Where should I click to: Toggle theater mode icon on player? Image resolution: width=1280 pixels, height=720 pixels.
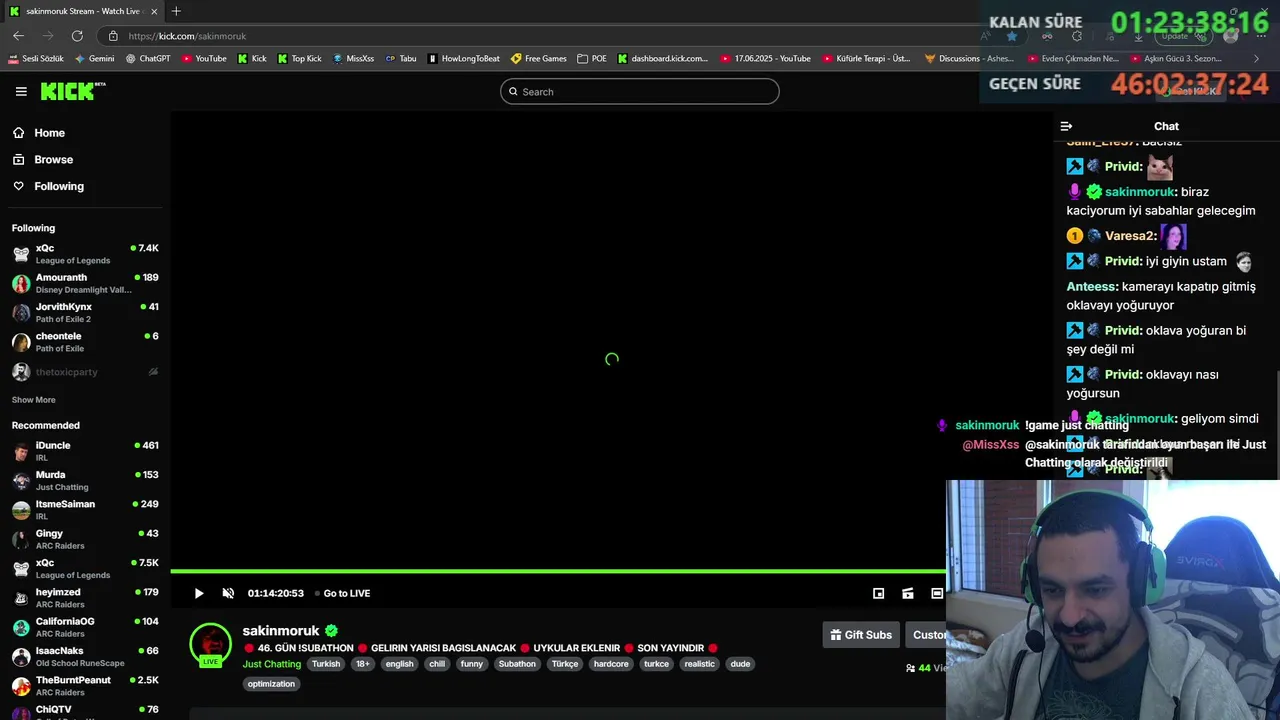coord(937,593)
